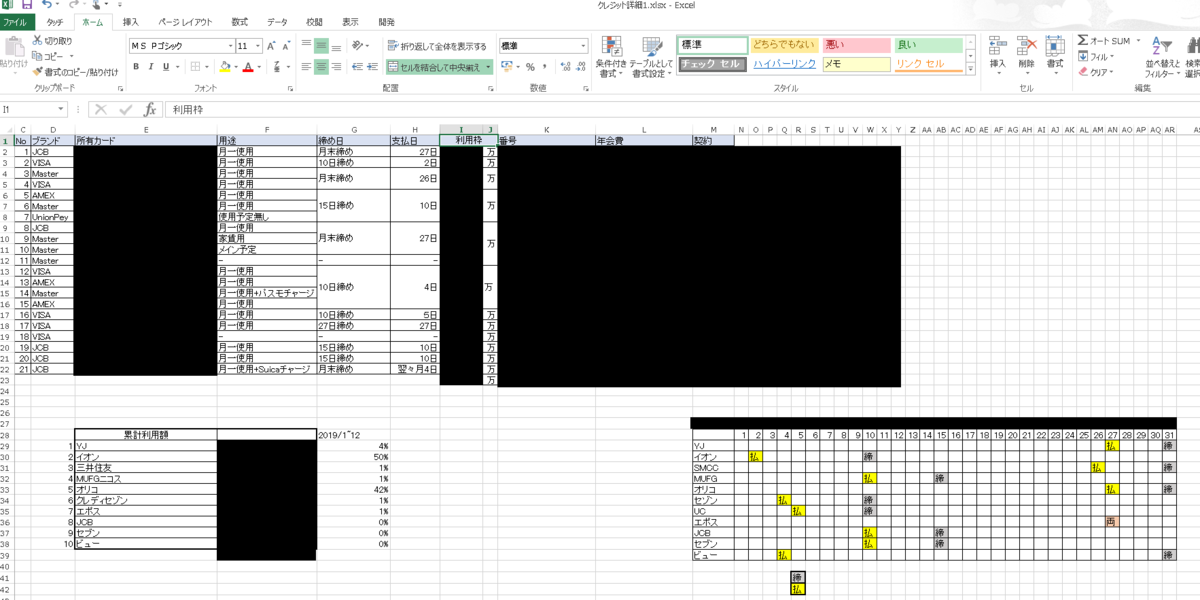Click the comma style icon
This screenshot has height=600, width=1200.
[x=545, y=67]
